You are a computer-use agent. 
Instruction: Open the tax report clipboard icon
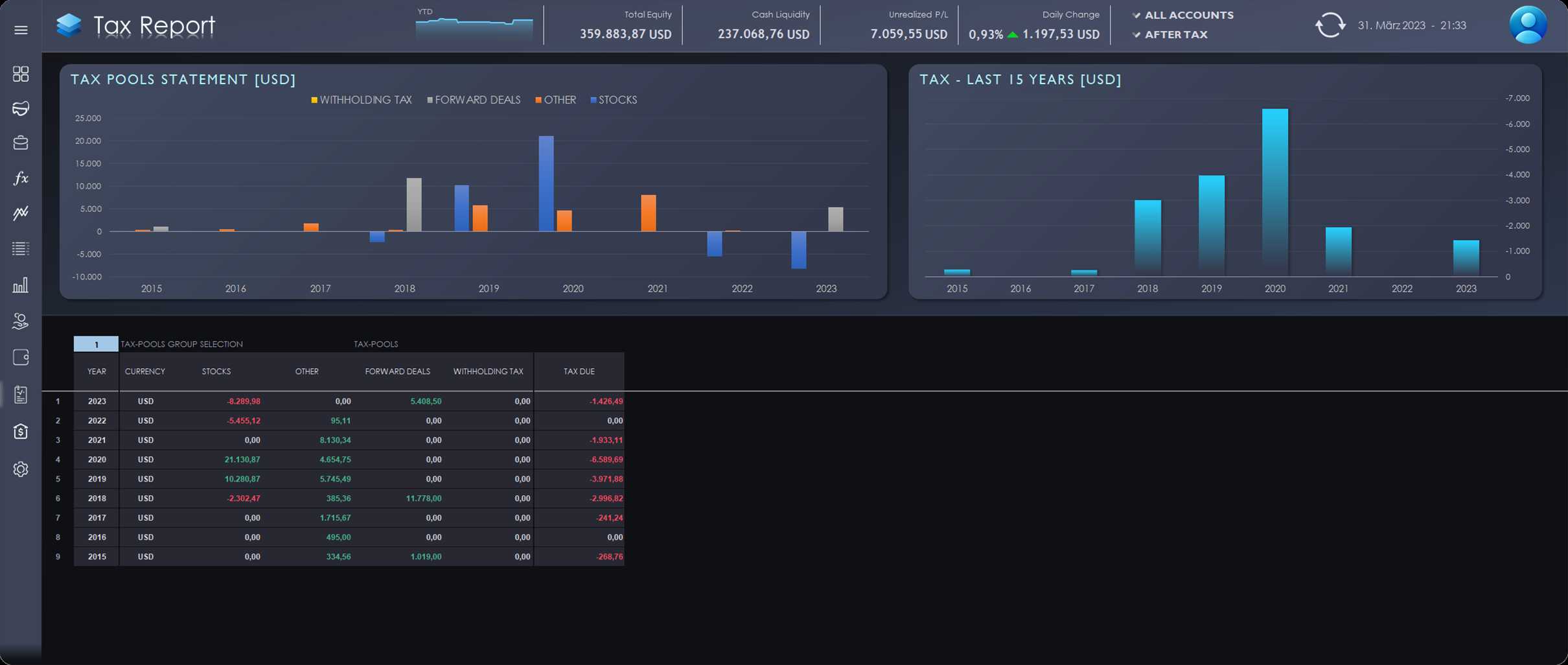click(21, 395)
